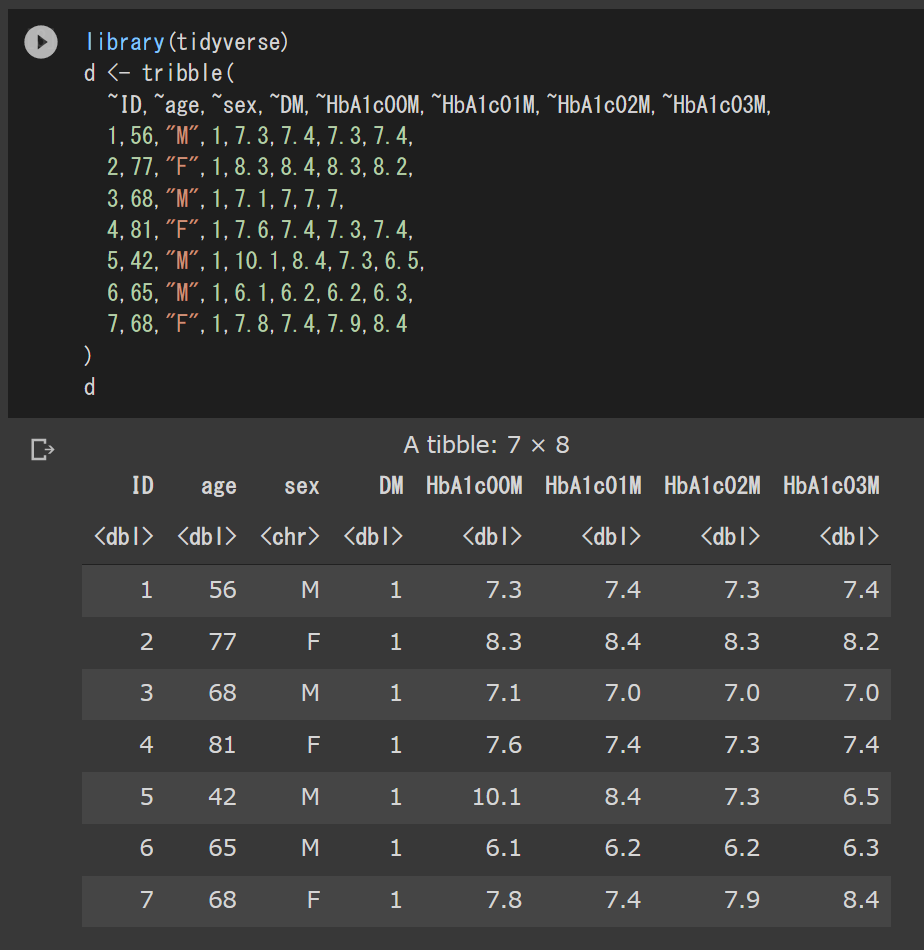The height and width of the screenshot is (950, 924).
Task: Click the HbA1c03M column header
Action: pyautogui.click(x=831, y=486)
